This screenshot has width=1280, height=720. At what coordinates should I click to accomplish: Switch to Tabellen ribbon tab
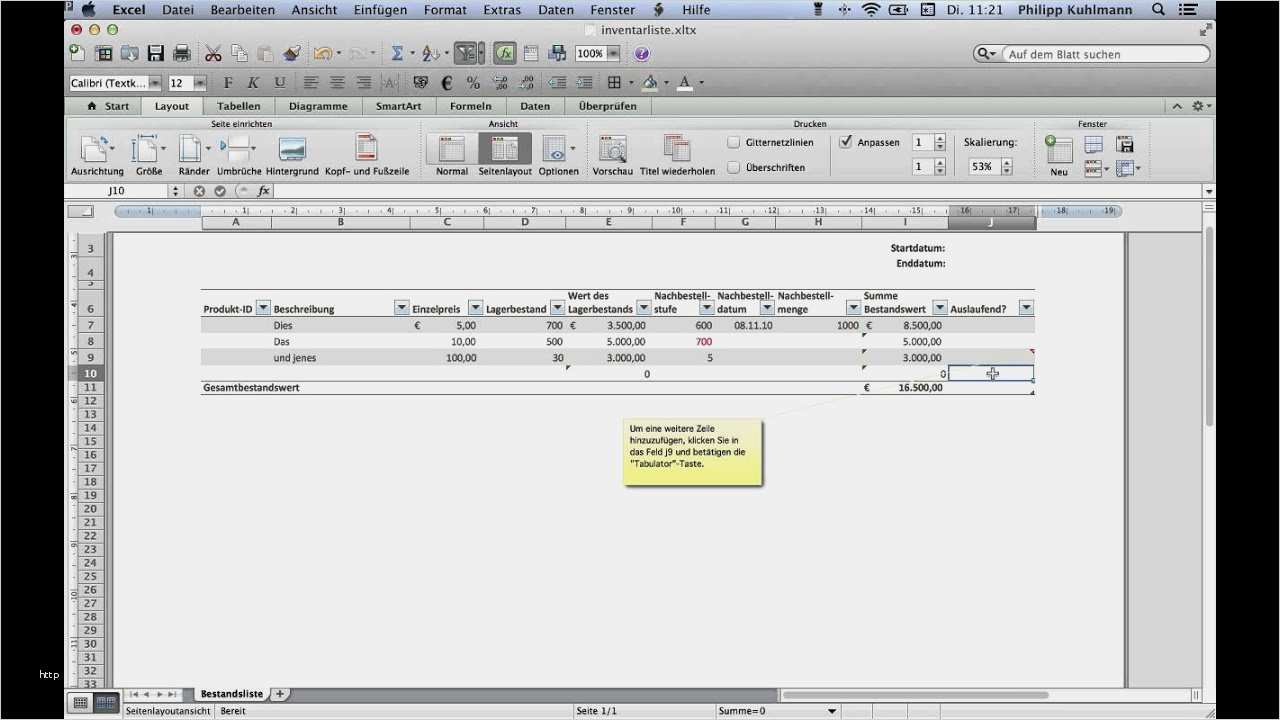[238, 106]
